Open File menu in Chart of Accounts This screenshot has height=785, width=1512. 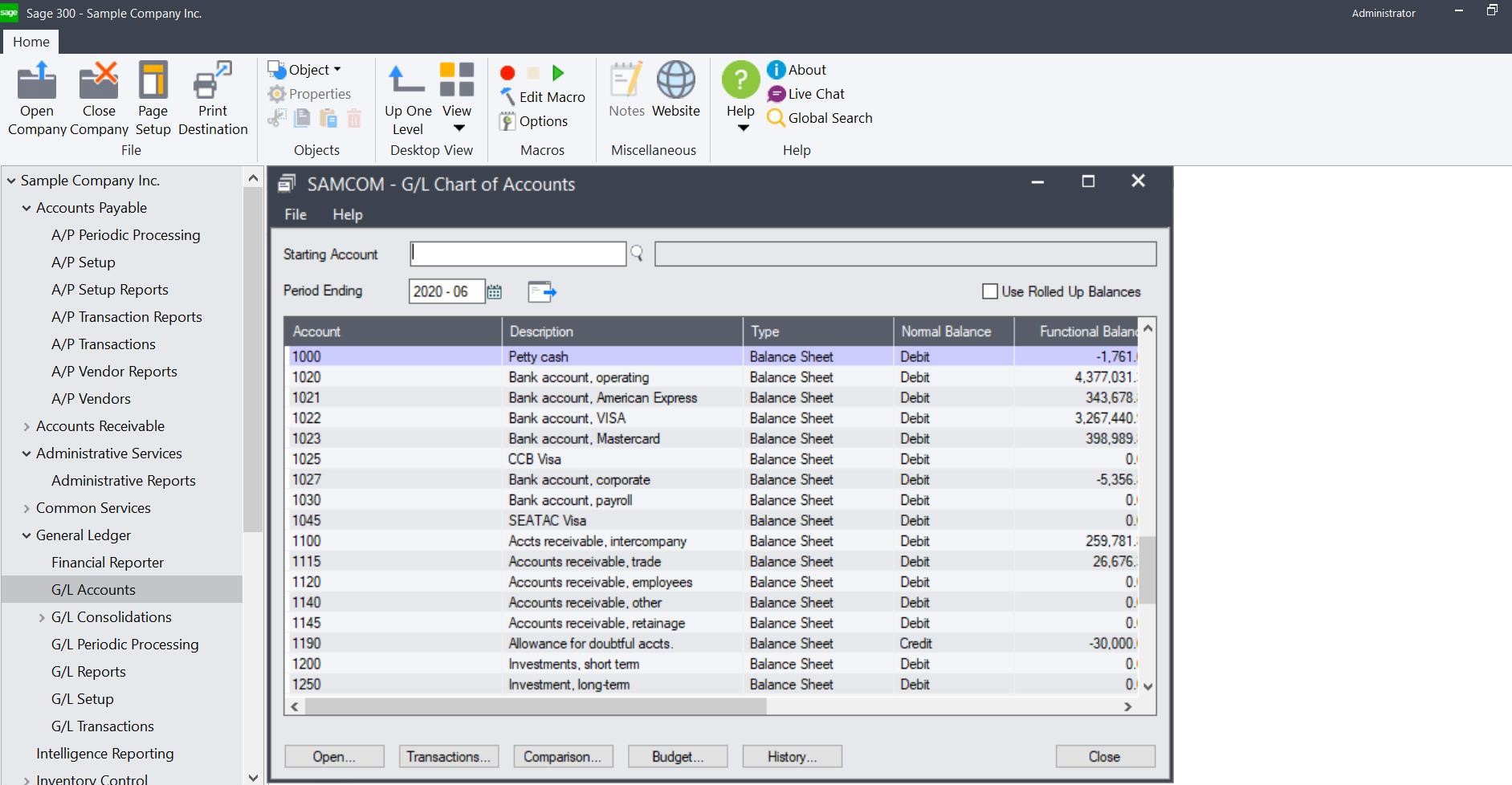click(295, 214)
